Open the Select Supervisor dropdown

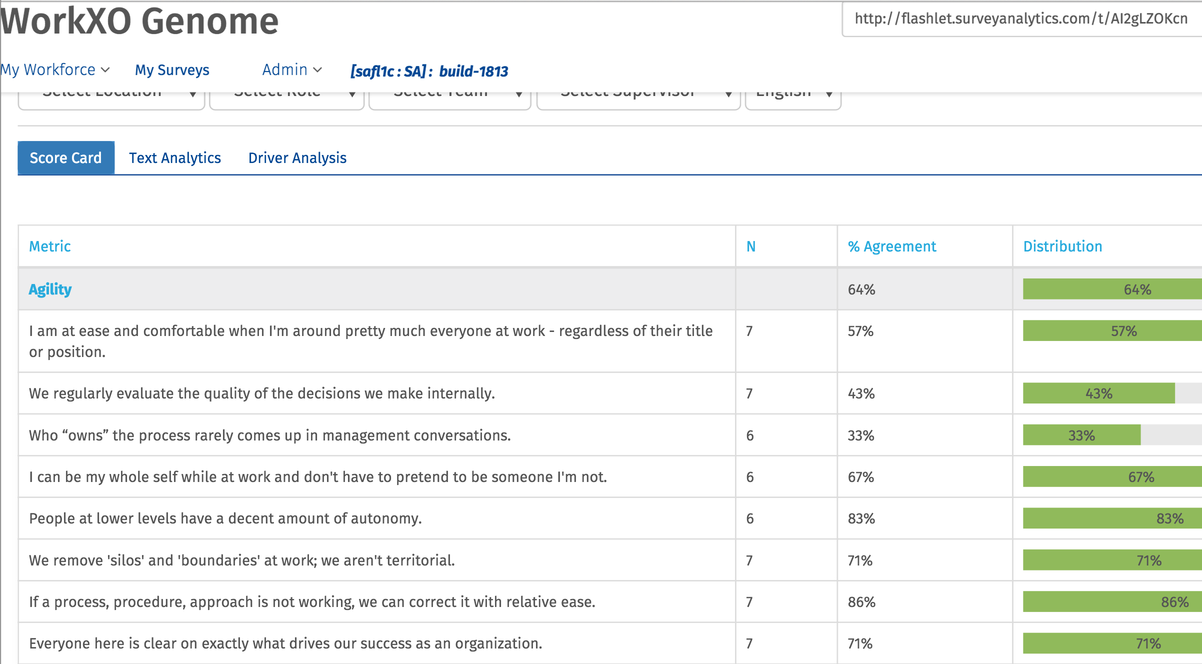(638, 95)
